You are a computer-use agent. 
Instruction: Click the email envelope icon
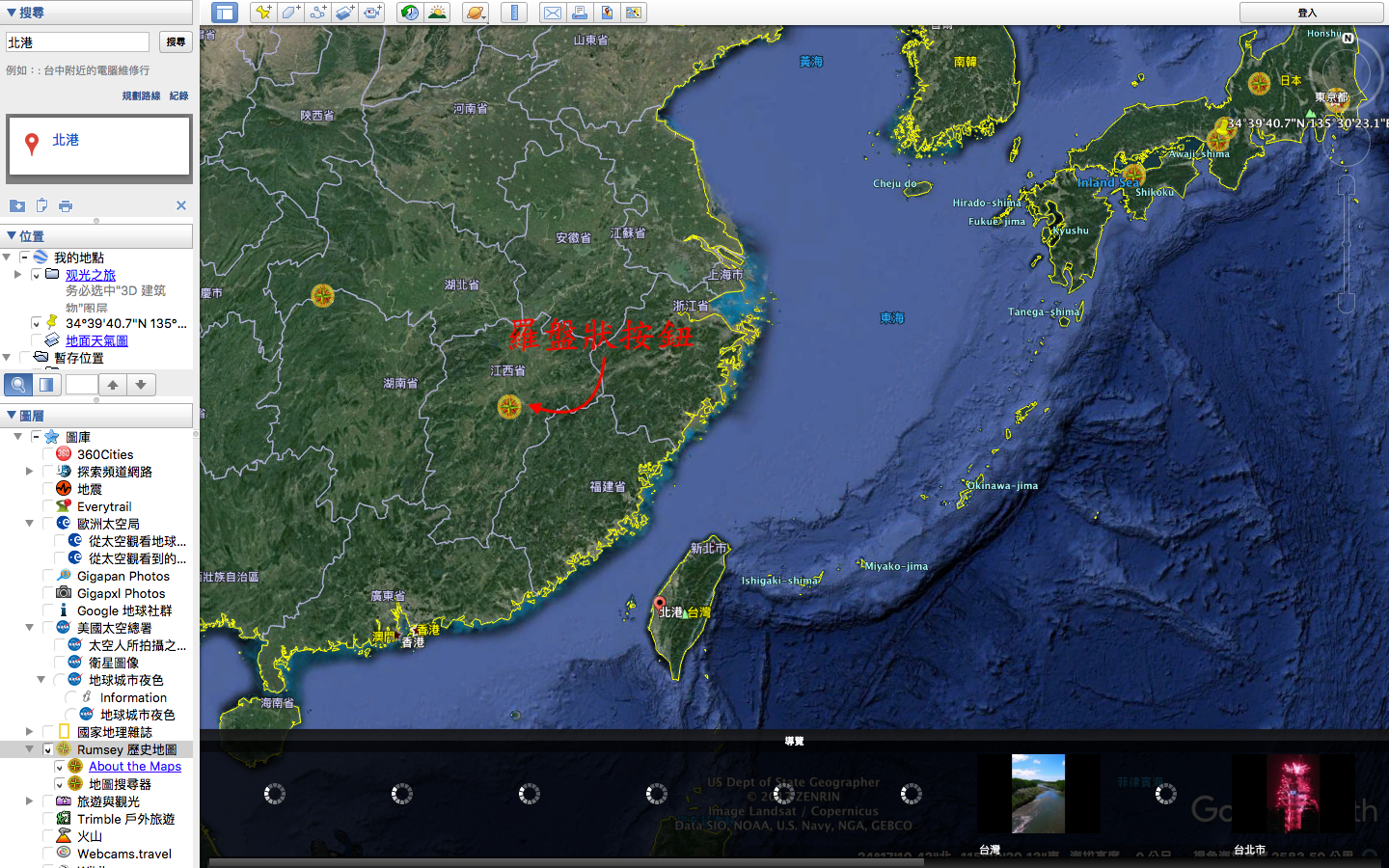552,13
